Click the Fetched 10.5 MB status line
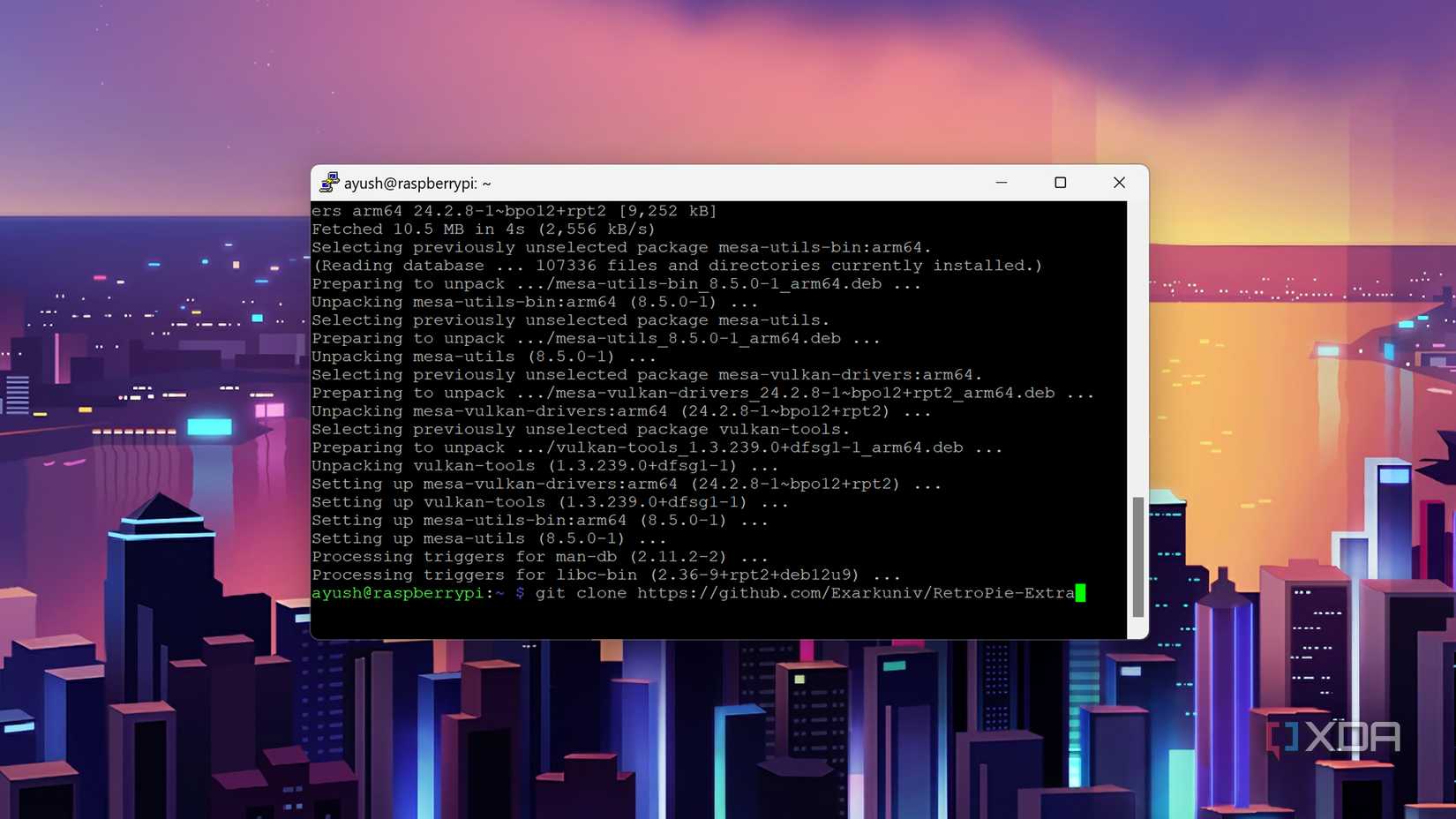 [484, 229]
